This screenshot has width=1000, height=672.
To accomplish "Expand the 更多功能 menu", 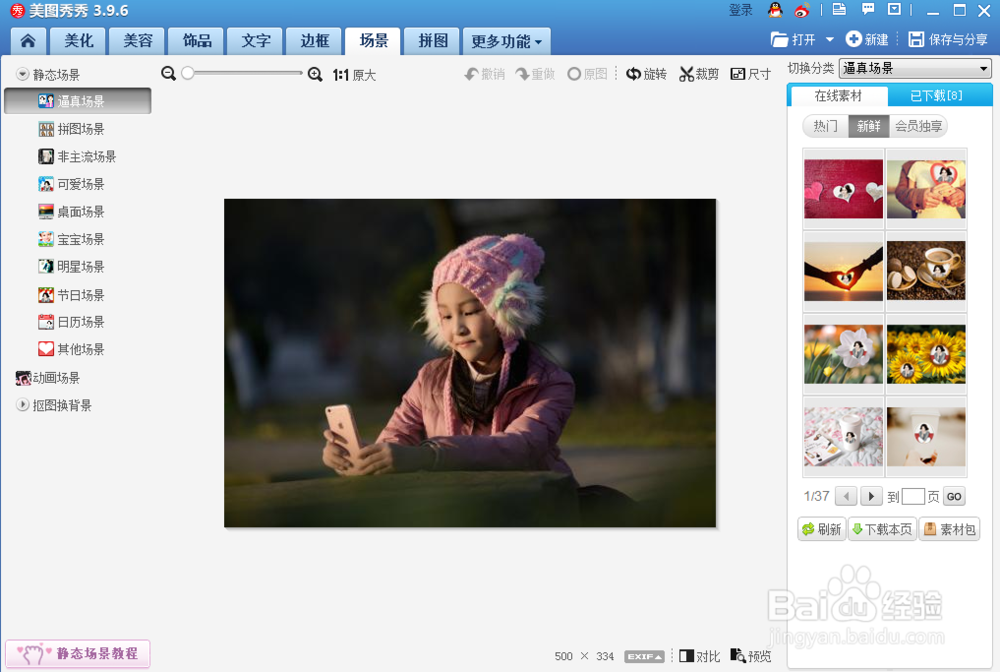I will (x=506, y=41).
